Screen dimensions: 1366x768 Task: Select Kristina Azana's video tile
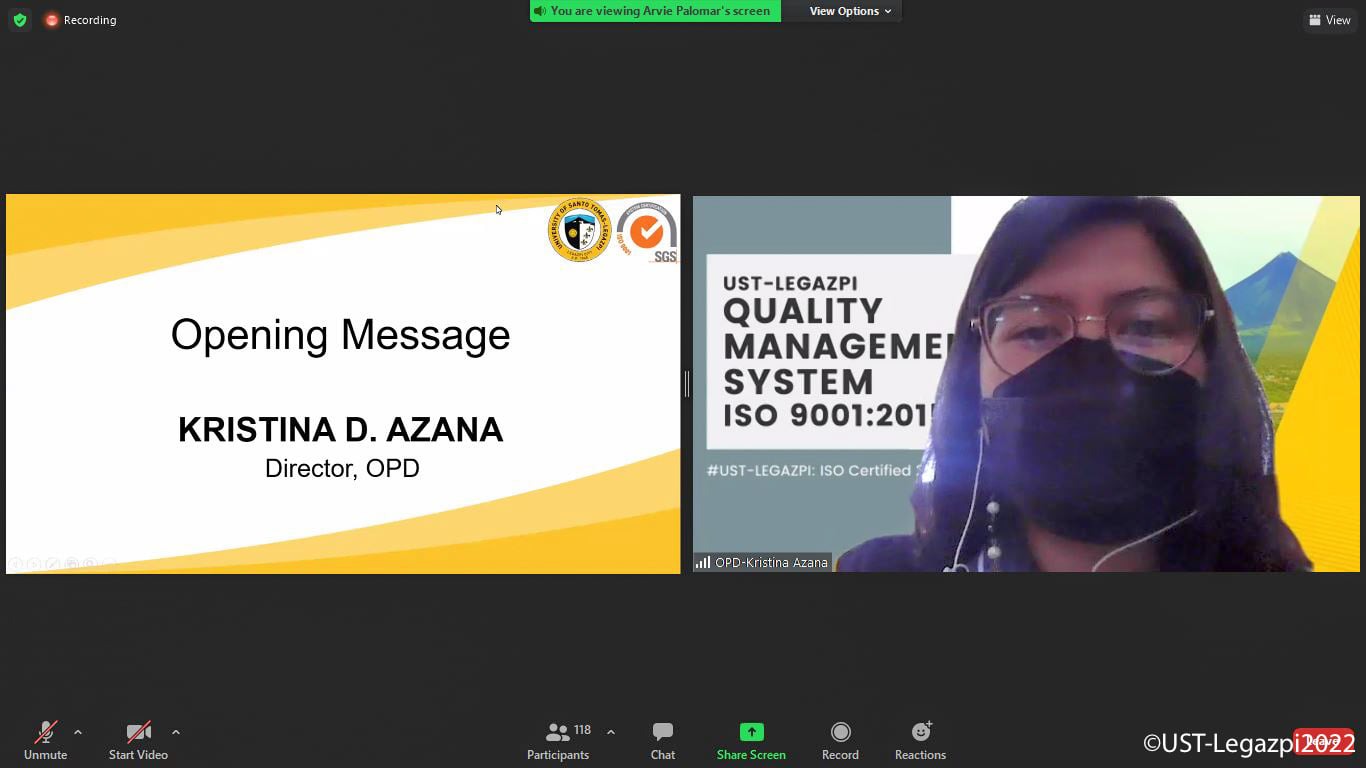point(1026,384)
